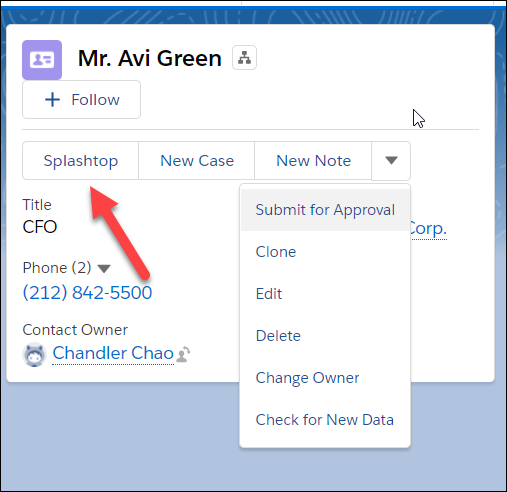Click the New Case button
The height and width of the screenshot is (492, 507).
(197, 161)
